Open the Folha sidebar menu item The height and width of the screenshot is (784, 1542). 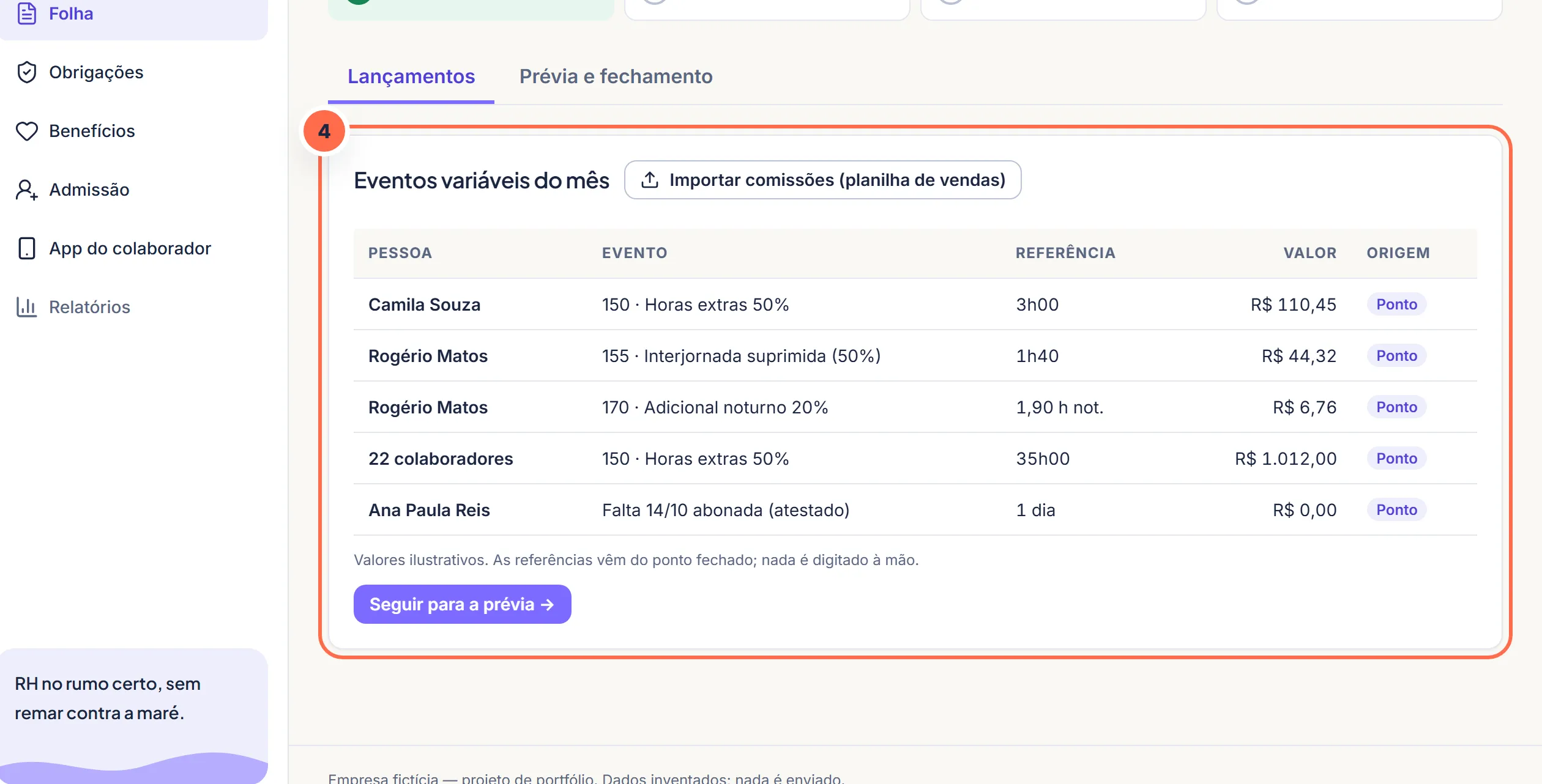click(133, 13)
